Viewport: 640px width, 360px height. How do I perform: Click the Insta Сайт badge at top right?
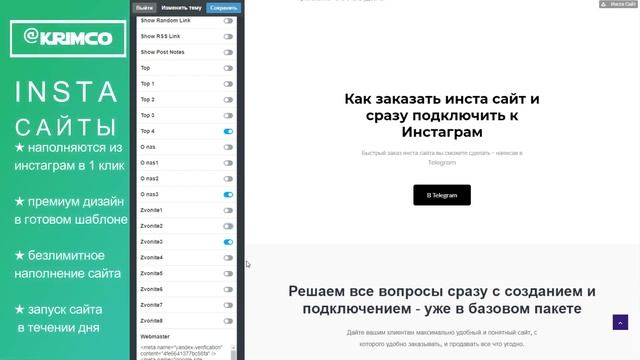coord(618,4)
